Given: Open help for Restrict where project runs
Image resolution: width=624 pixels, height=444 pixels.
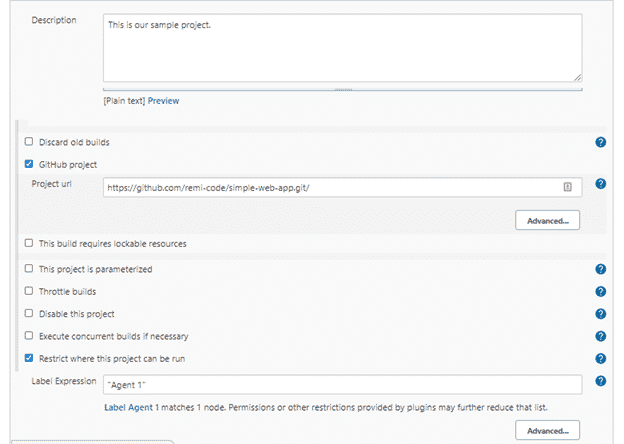Looking at the screenshot, I should pos(601,358).
